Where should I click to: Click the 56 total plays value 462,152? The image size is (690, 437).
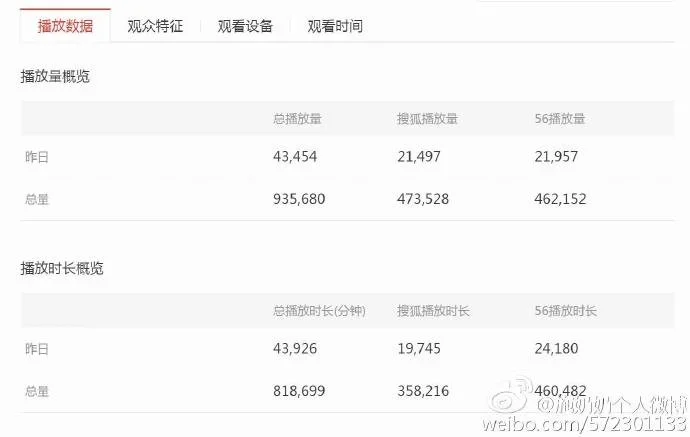[x=560, y=199]
